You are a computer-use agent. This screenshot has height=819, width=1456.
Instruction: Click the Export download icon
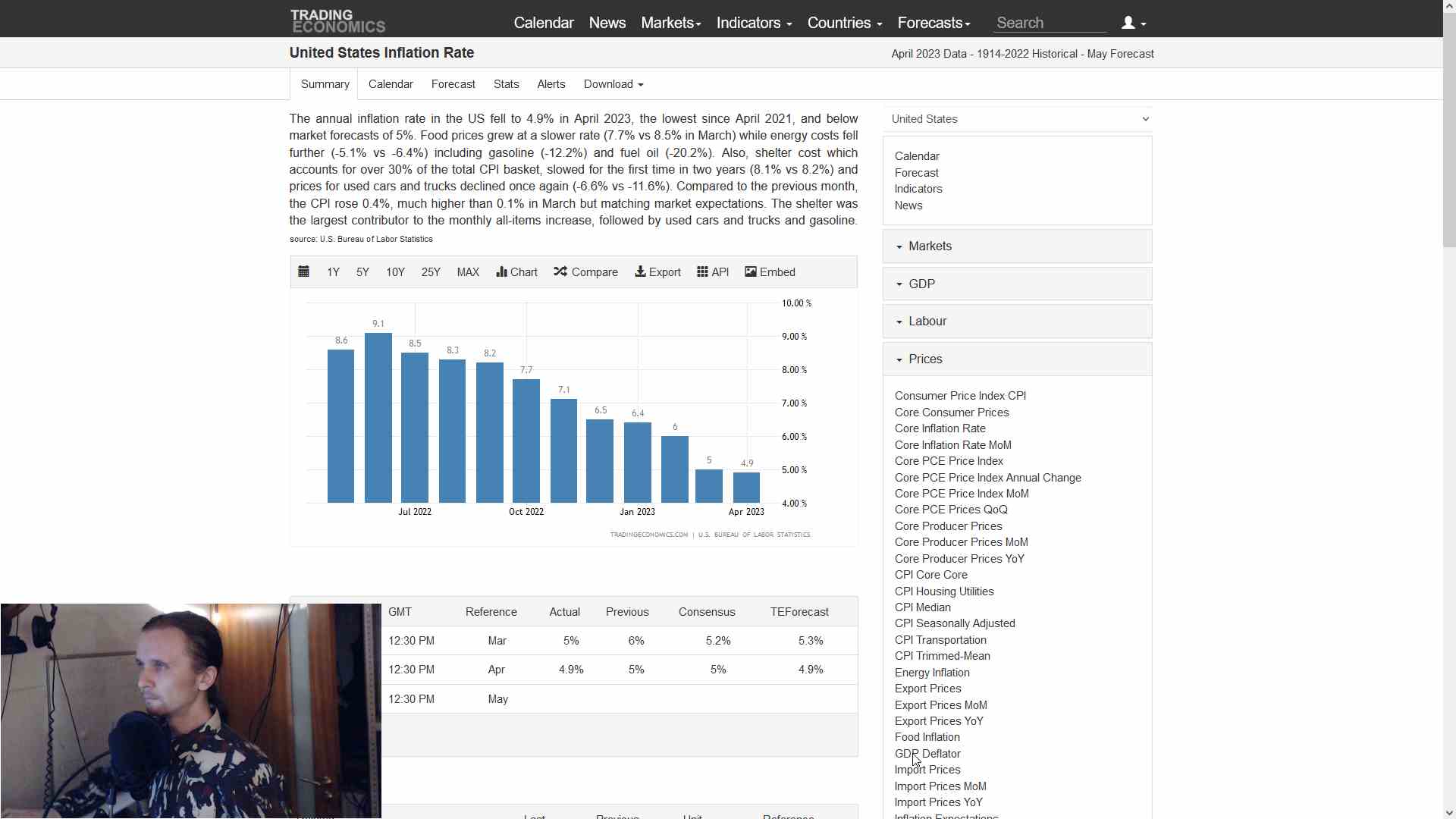640,271
